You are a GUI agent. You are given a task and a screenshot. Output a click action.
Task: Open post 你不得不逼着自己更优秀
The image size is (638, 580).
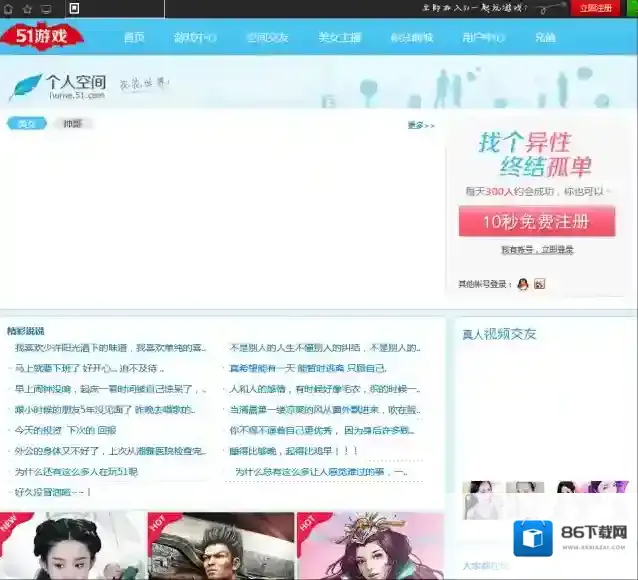322,430
